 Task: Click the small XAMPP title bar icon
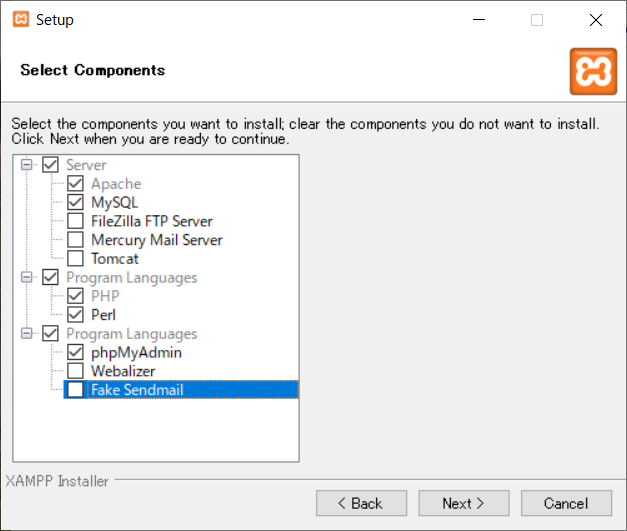coord(21,19)
